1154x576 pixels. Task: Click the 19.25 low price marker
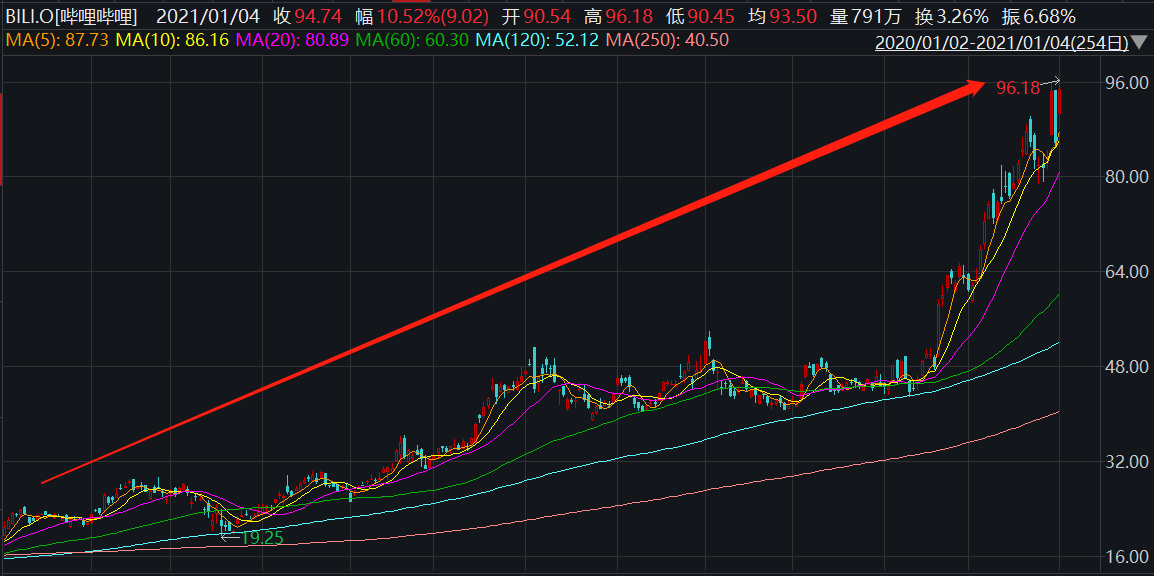[x=262, y=536]
